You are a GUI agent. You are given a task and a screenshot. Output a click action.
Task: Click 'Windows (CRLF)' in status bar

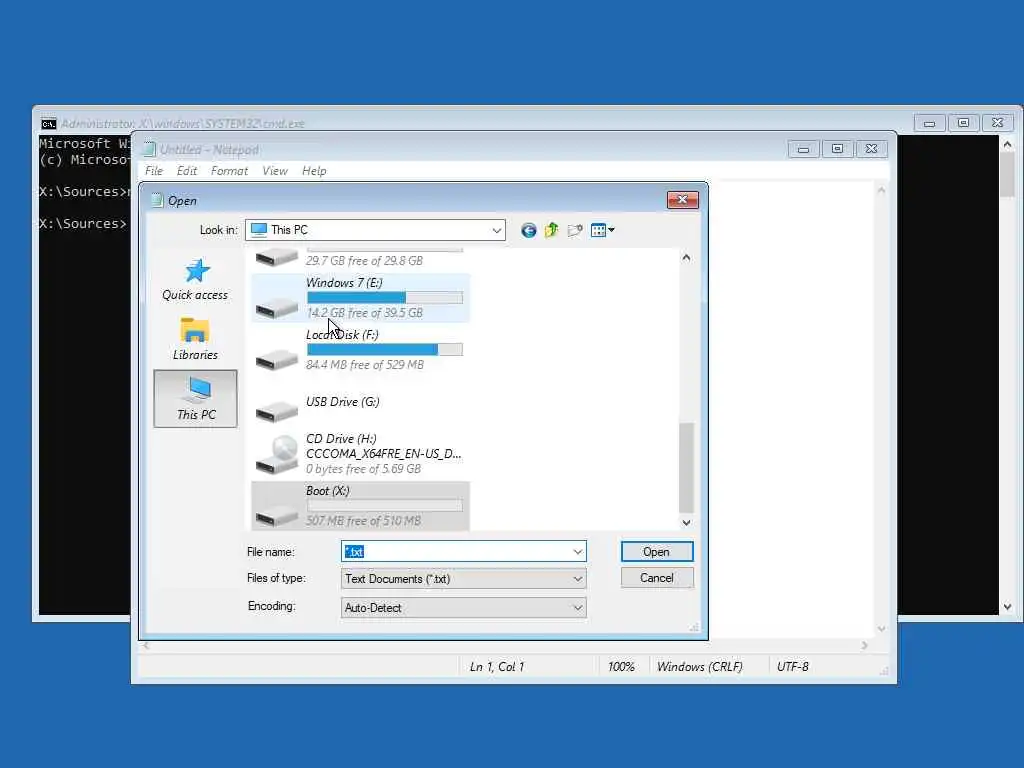699,667
